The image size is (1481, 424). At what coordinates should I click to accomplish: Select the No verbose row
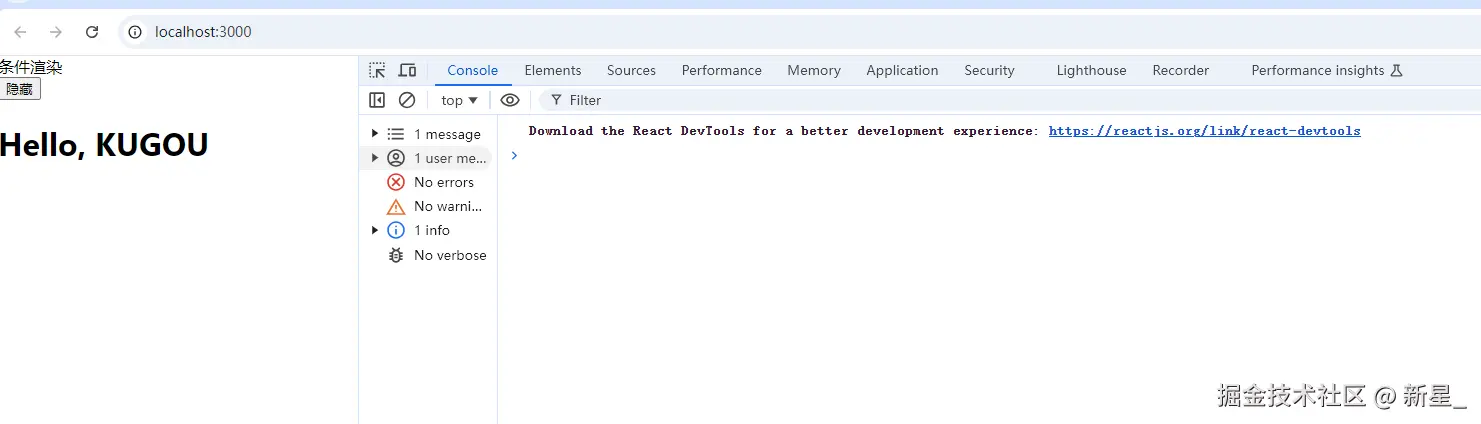pos(428,255)
